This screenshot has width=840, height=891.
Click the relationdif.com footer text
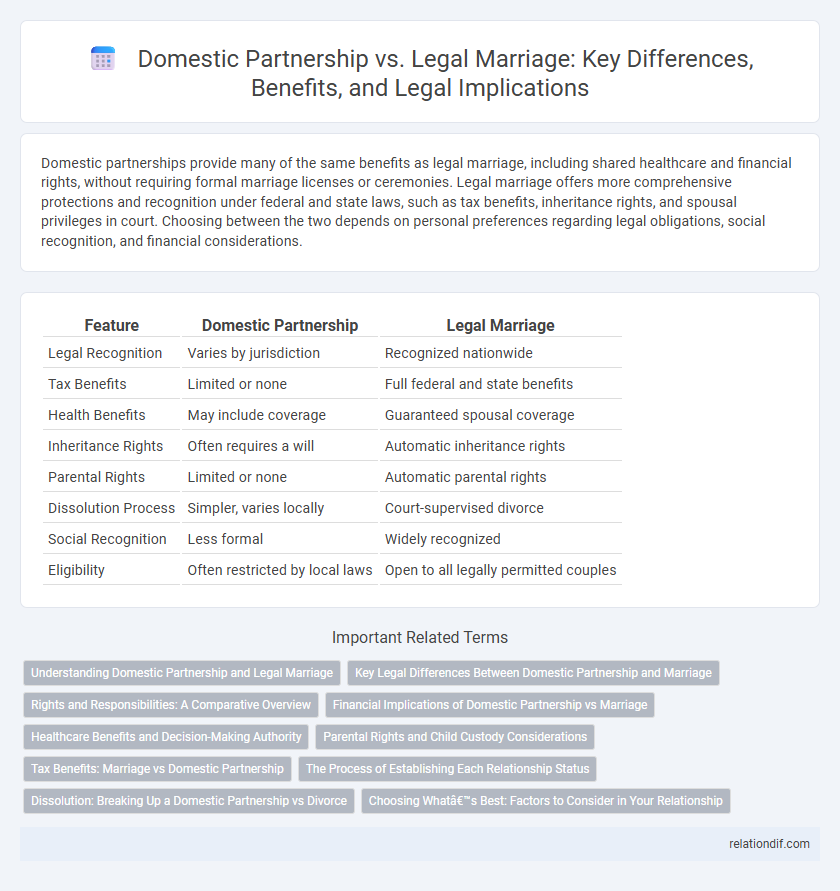coord(769,844)
